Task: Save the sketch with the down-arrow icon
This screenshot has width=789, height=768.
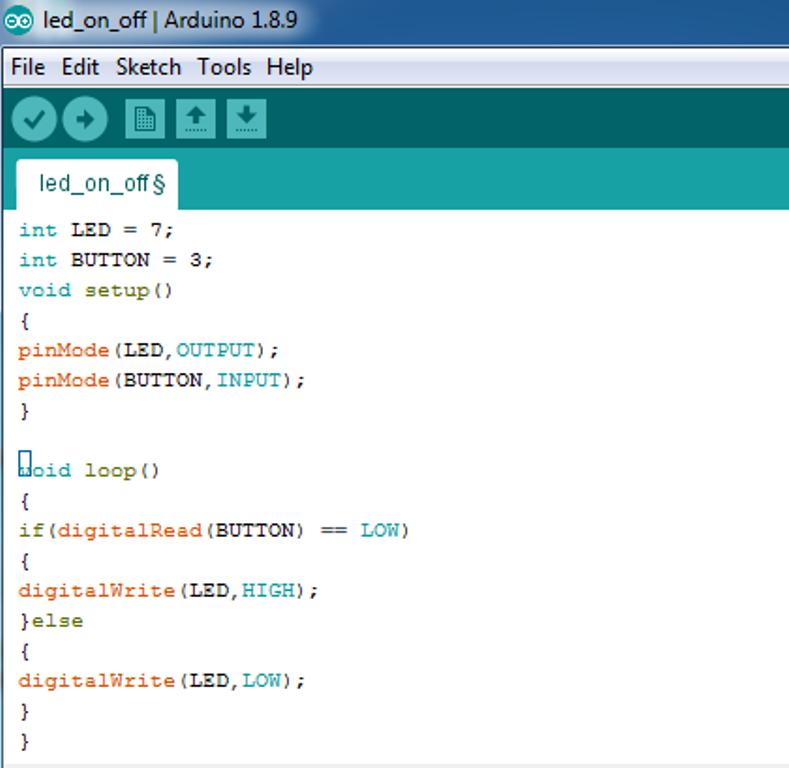Action: 247,119
